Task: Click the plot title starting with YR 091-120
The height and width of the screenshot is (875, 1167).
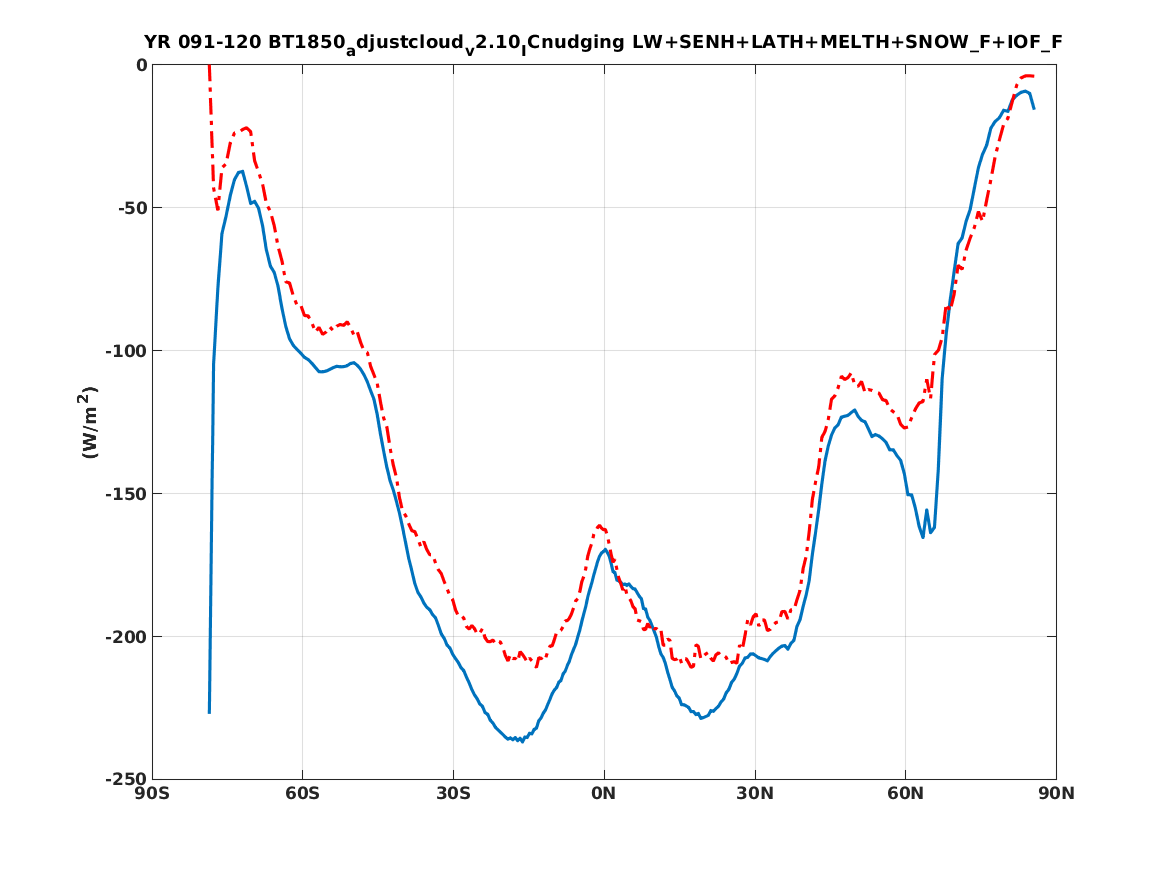Action: coord(604,43)
